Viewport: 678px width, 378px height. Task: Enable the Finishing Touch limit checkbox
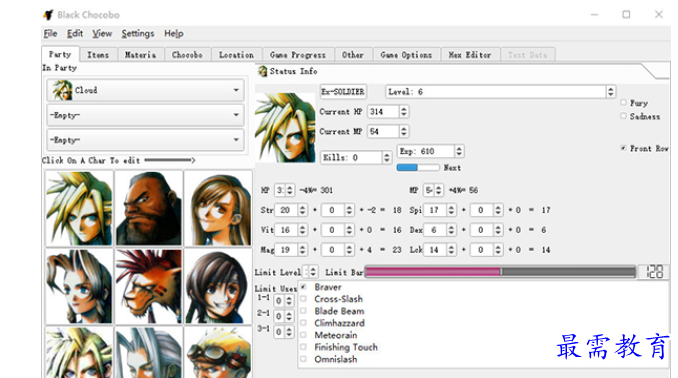(304, 347)
